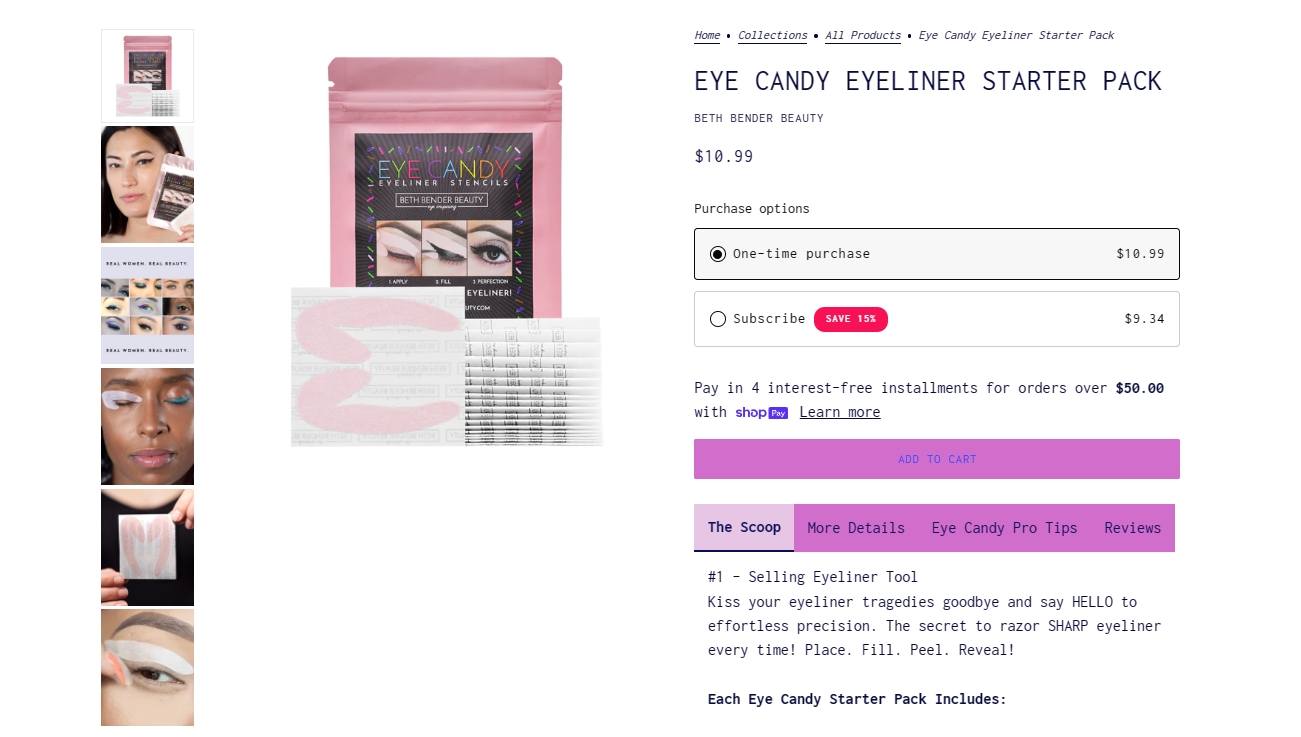Click the Save 15% badge
Screen dimensions: 1301x737
pyautogui.click(x=851, y=319)
